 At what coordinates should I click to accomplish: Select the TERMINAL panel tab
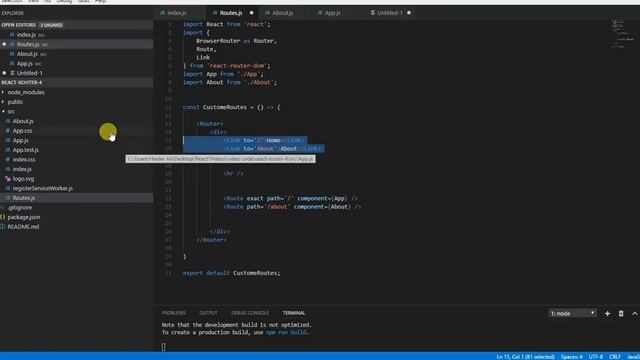click(x=294, y=313)
